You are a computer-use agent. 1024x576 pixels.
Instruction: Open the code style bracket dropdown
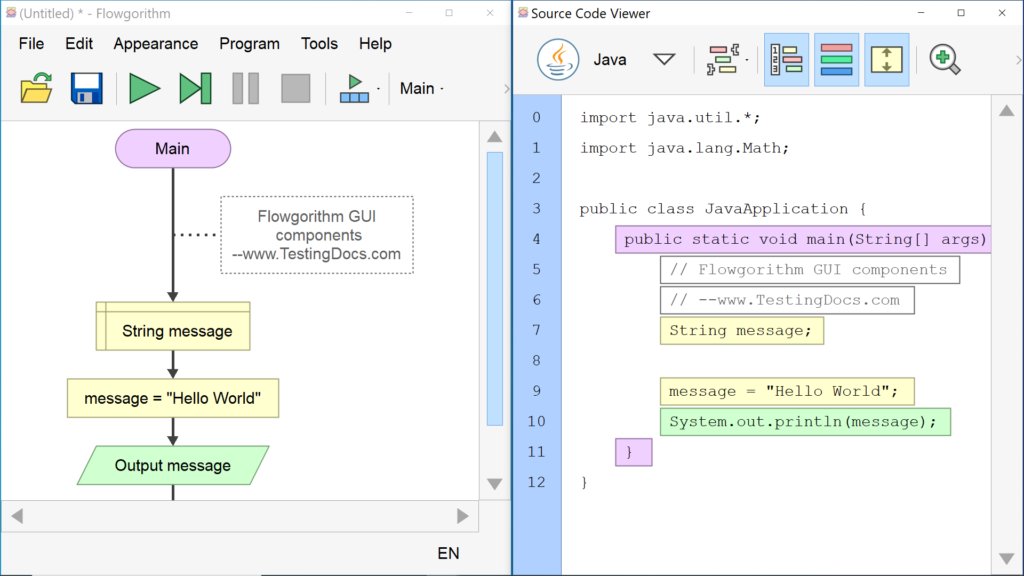727,60
